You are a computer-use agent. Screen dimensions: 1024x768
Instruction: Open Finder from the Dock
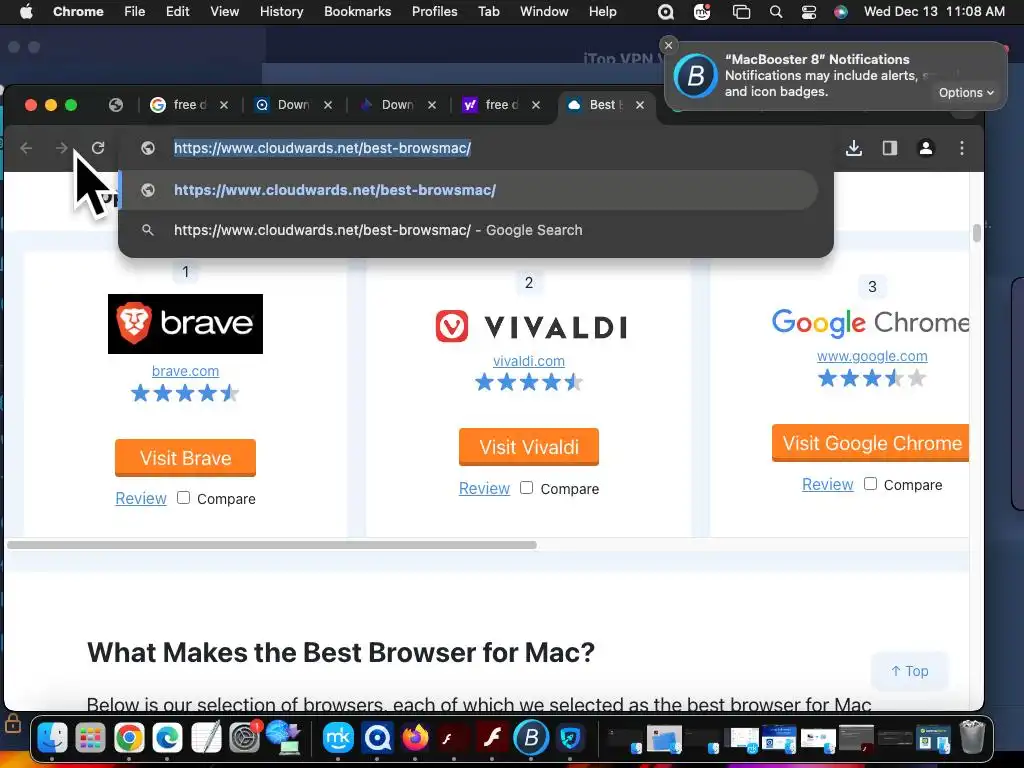[52, 738]
